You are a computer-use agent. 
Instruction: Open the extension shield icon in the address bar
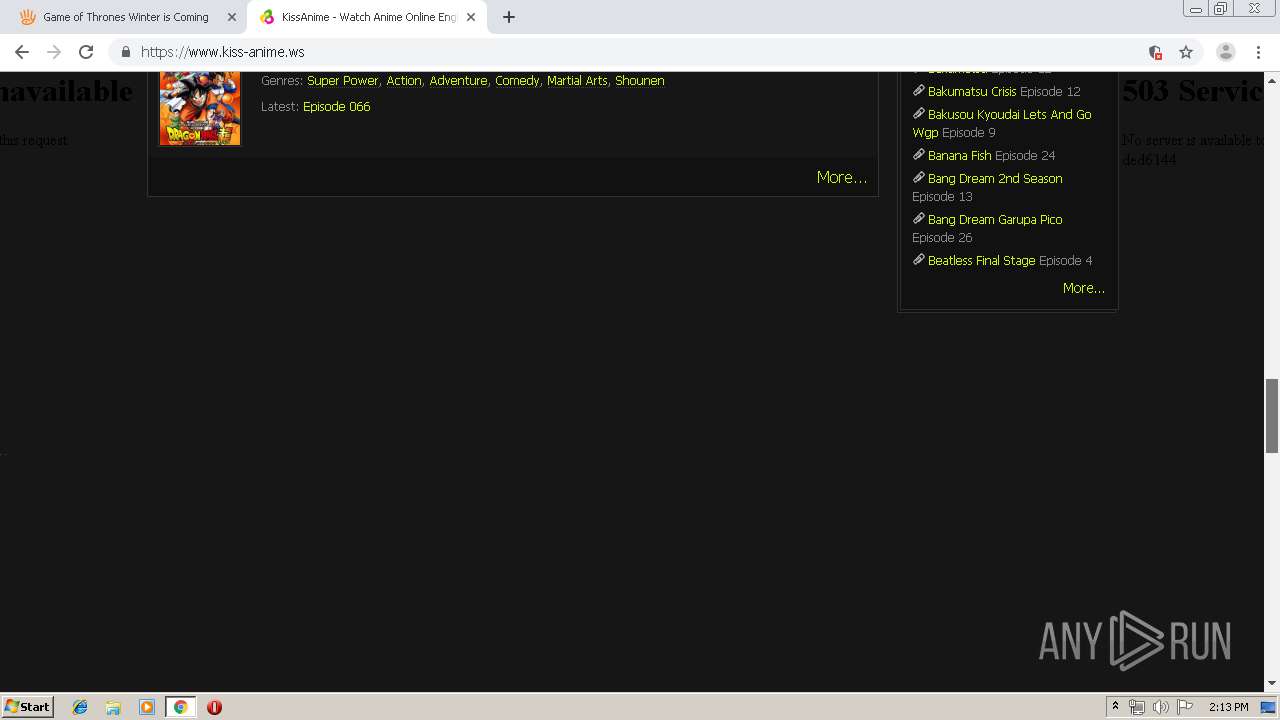point(1155,52)
